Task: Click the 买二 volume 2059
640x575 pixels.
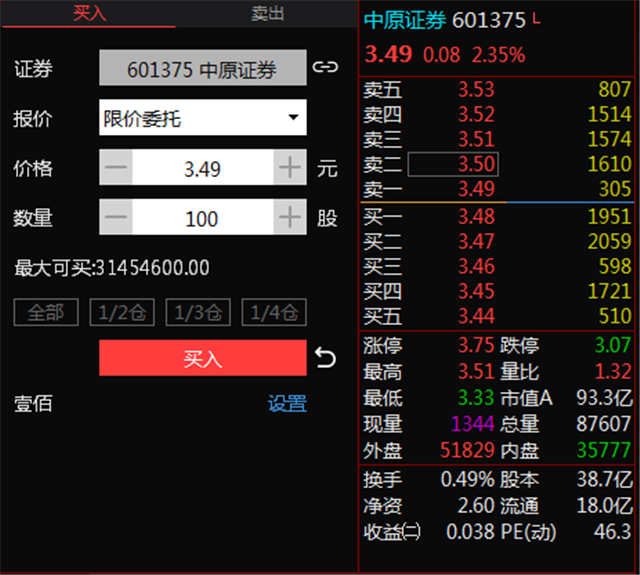Action: pos(609,241)
